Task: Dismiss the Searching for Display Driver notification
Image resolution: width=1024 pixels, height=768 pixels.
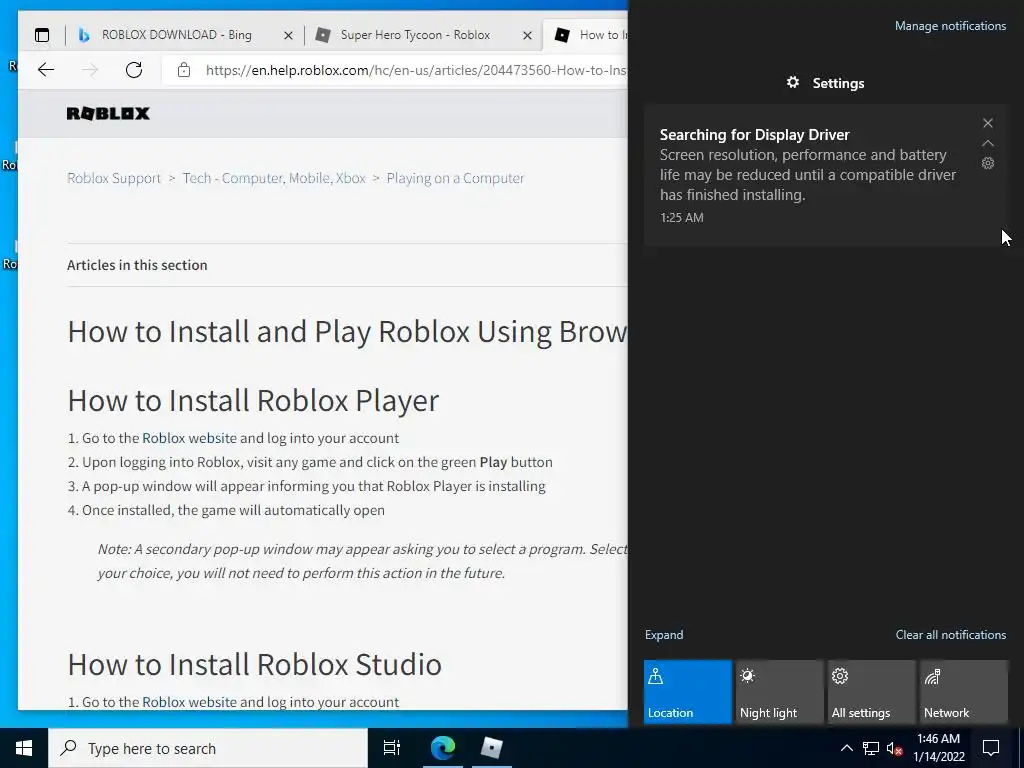Action: [987, 123]
